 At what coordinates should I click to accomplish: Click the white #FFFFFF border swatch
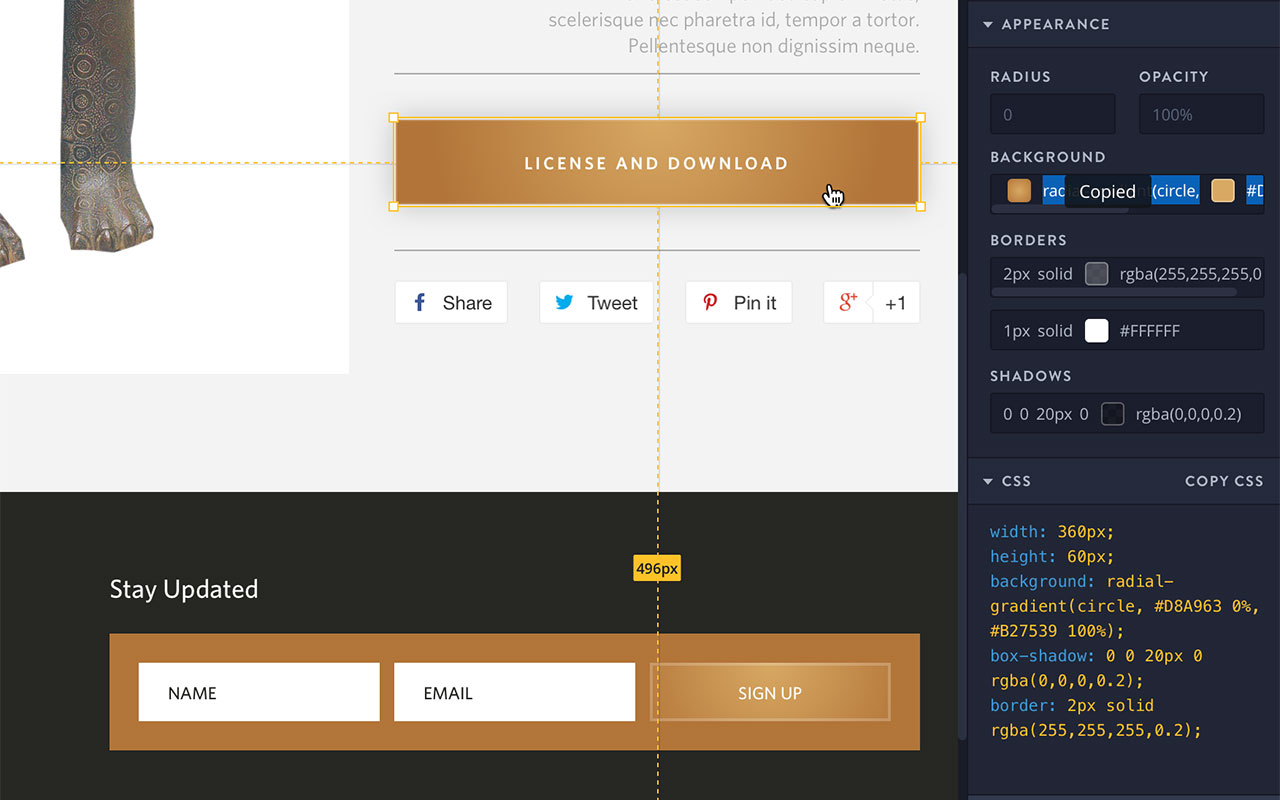pyautogui.click(x=1097, y=331)
